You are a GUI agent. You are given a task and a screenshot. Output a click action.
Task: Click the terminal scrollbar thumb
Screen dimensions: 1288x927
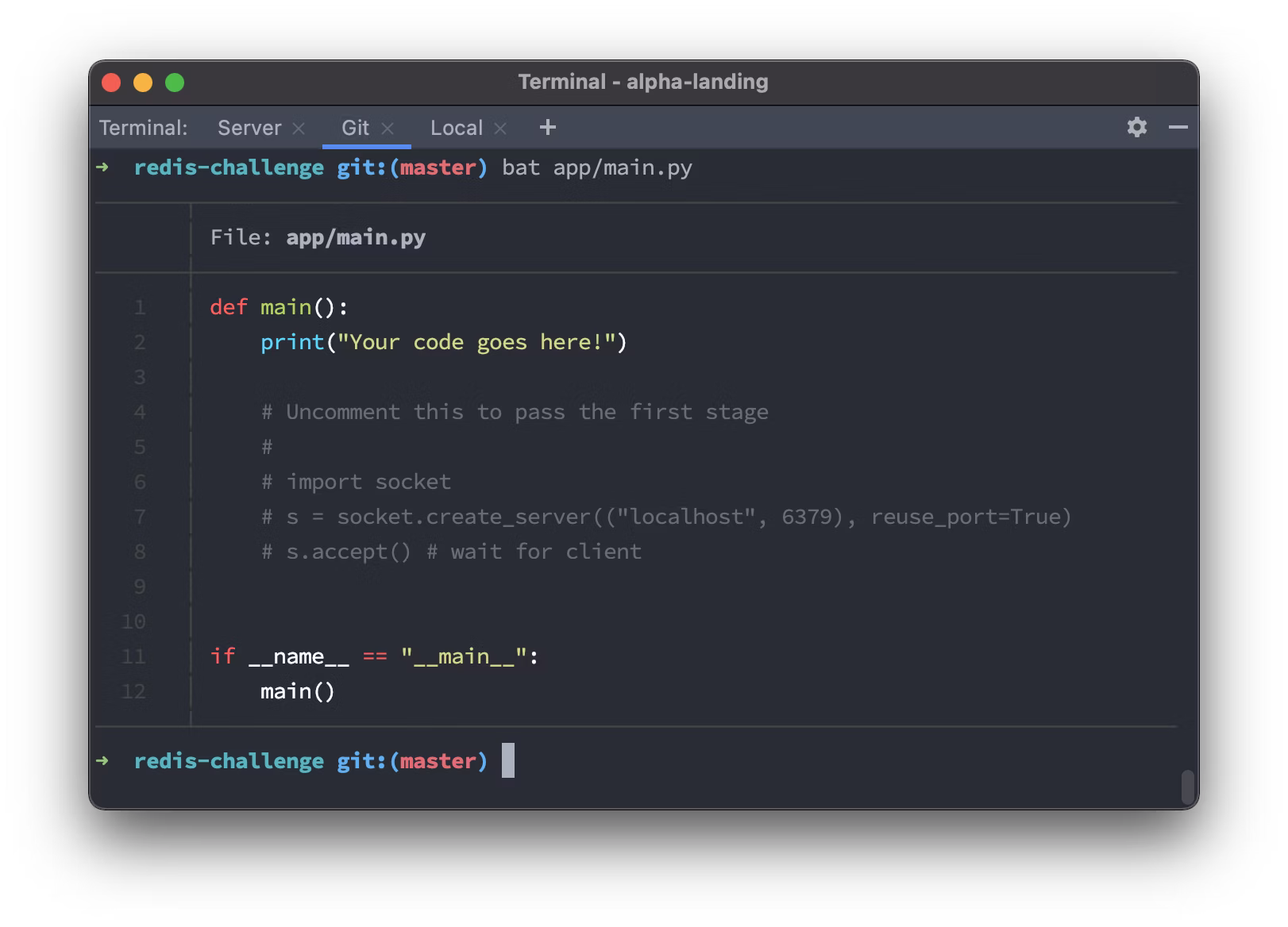tap(1188, 787)
